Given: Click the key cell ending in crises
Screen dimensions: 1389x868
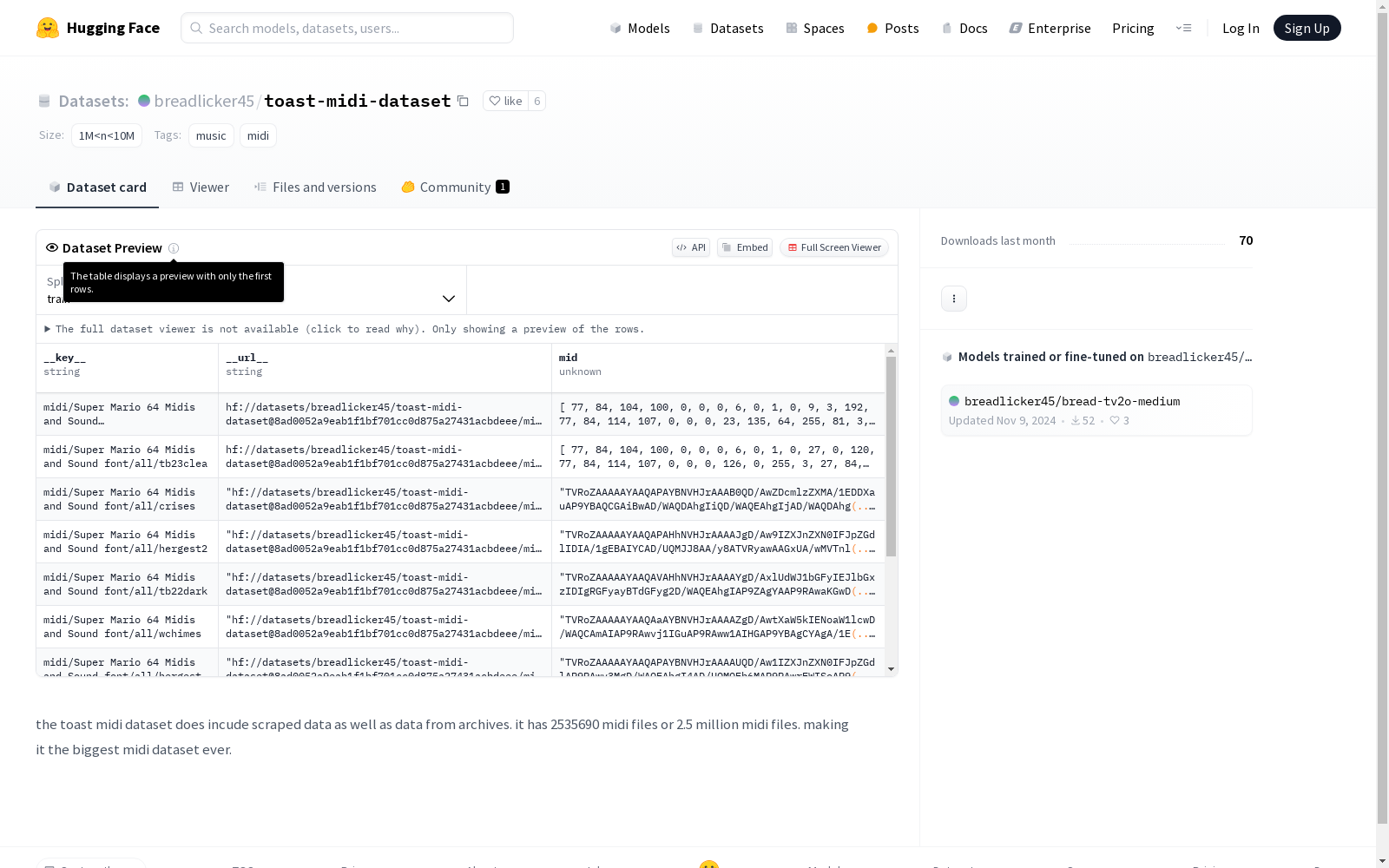Looking at the screenshot, I should coord(127,499).
